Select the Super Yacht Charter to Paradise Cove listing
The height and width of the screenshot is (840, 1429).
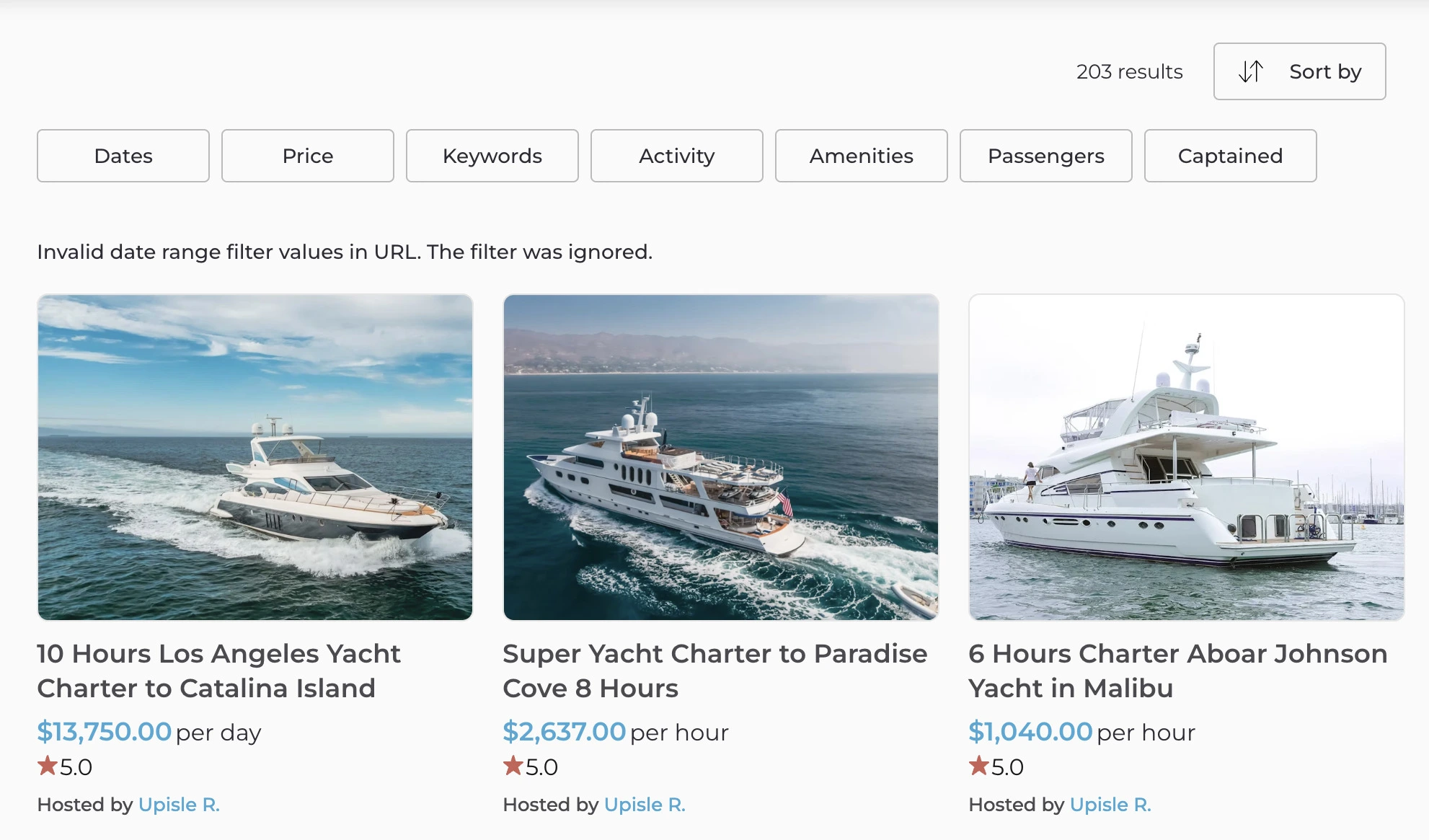coord(714,671)
